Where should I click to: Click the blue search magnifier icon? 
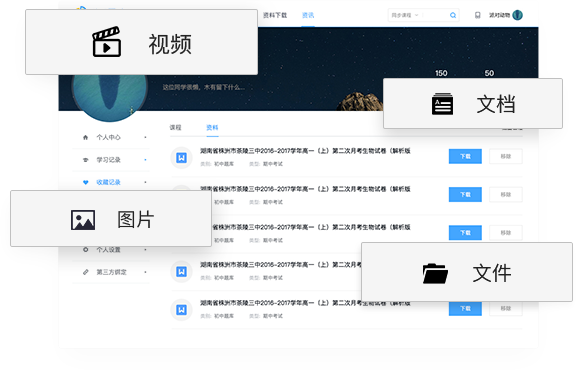[x=453, y=15]
